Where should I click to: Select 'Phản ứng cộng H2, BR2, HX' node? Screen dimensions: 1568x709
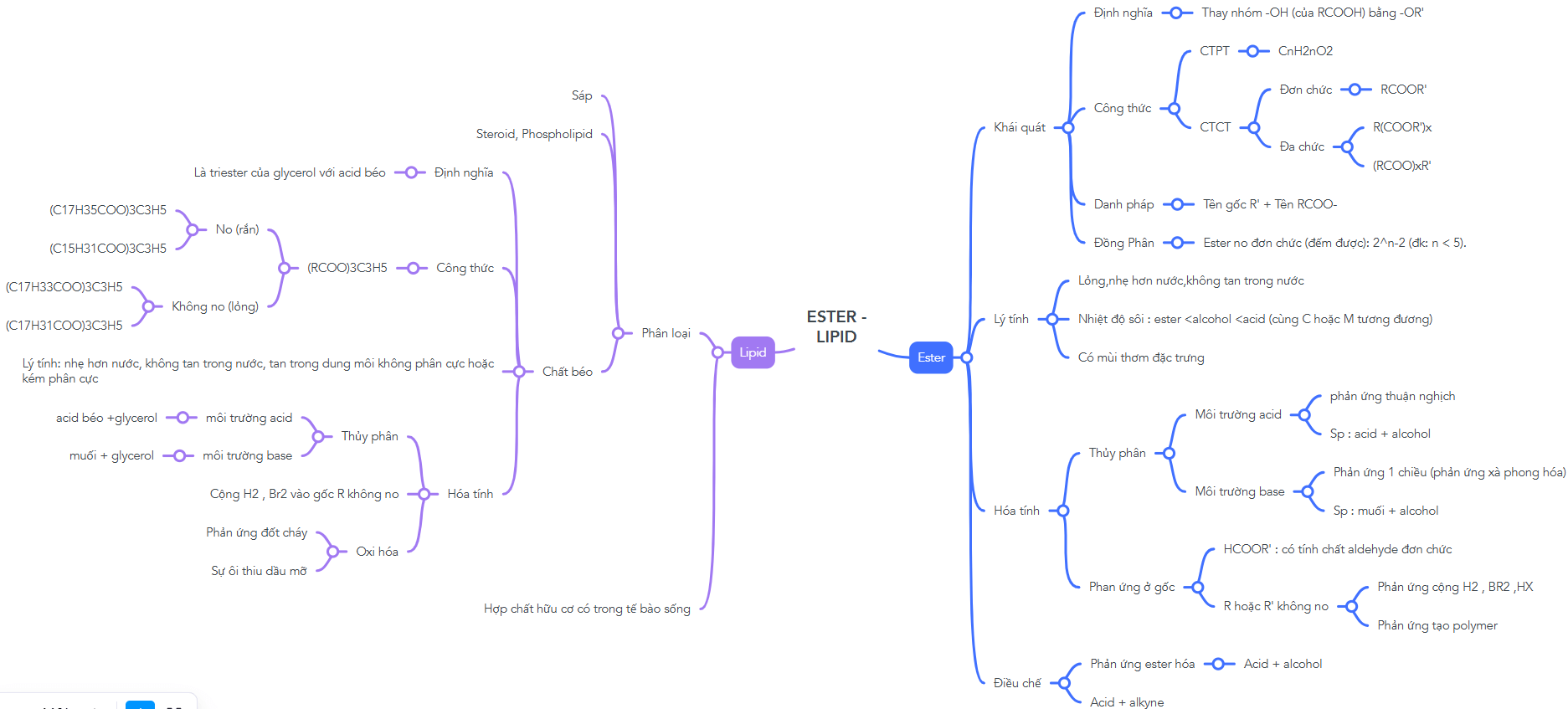click(x=1455, y=587)
